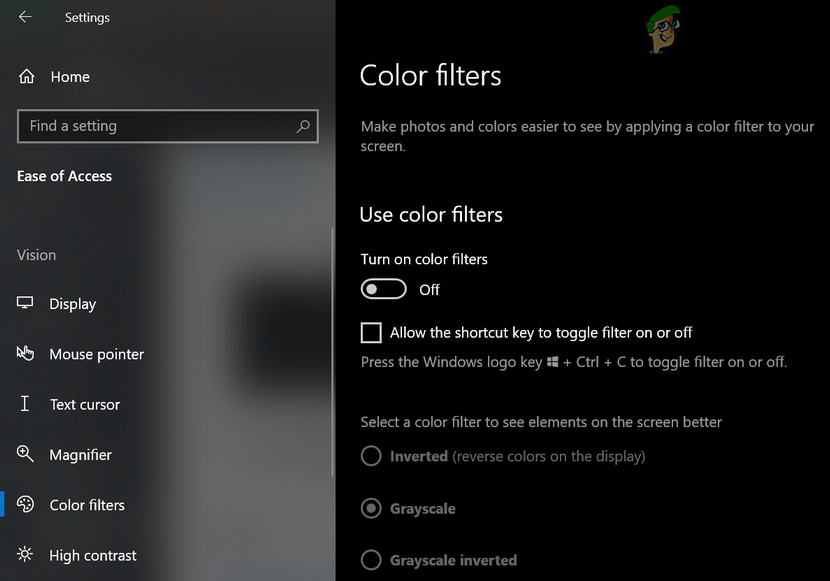
Task: Click the High contrast sun icon
Action: click(26, 555)
